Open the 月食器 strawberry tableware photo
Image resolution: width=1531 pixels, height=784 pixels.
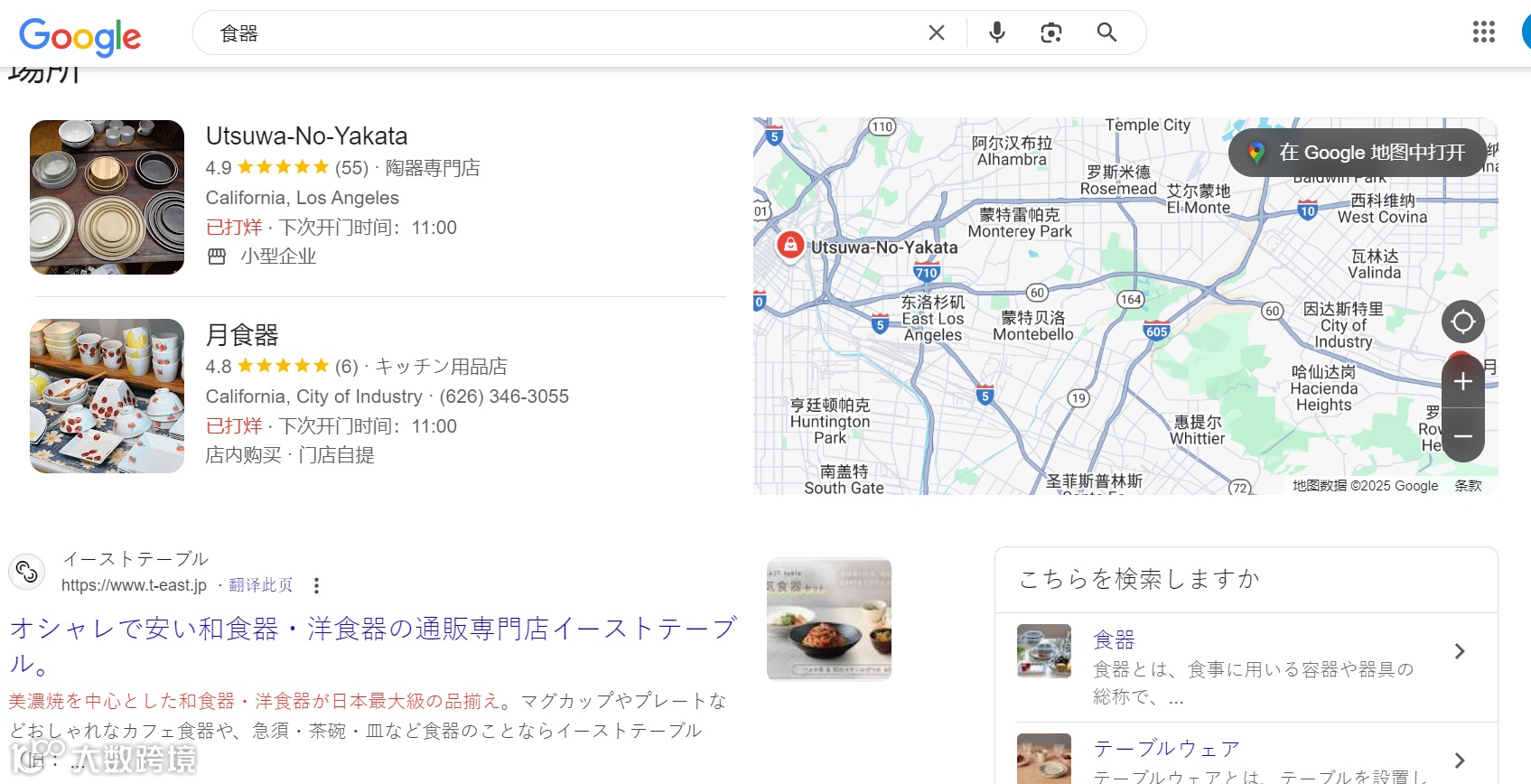pyautogui.click(x=107, y=396)
